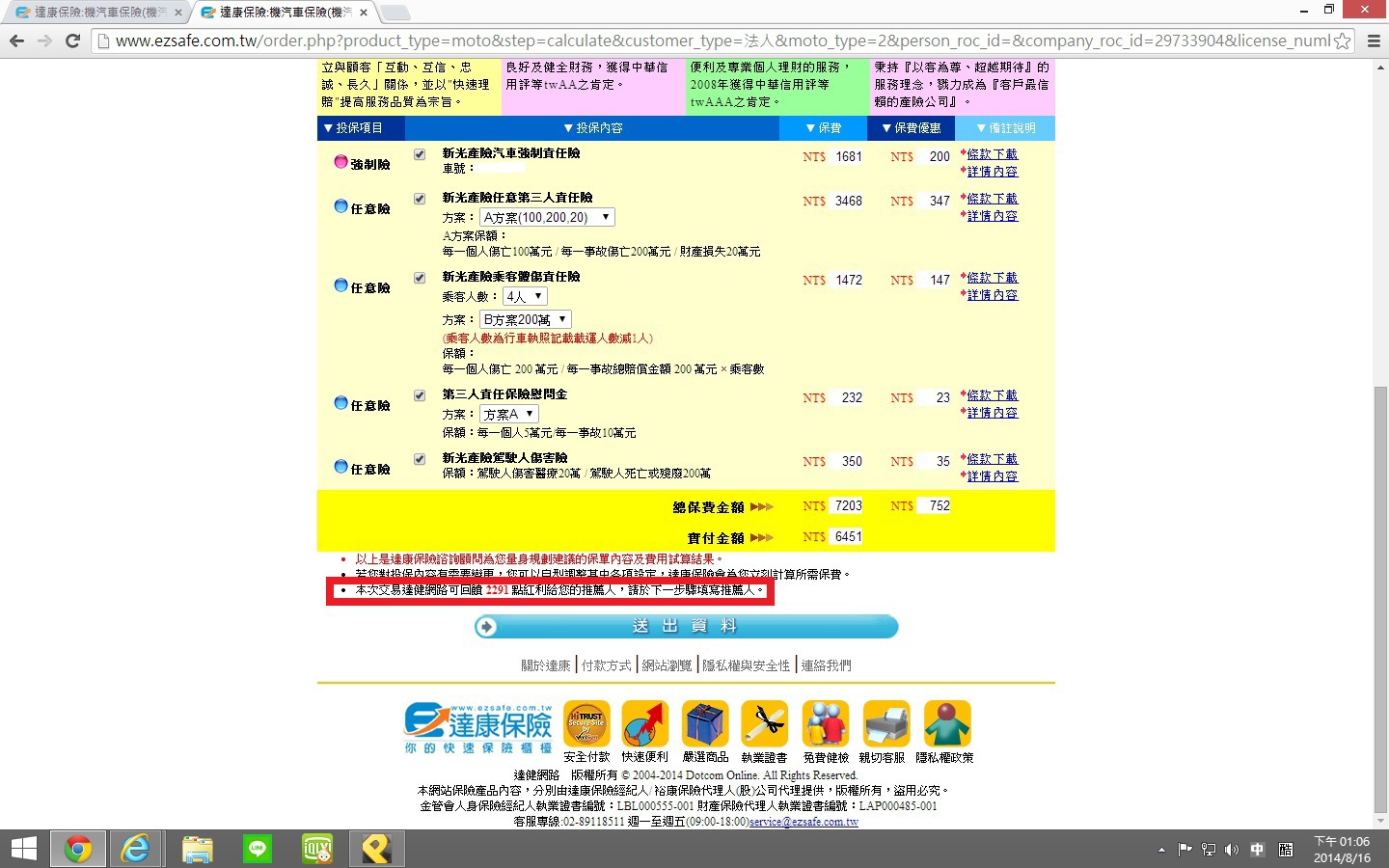Close the first browser tab
The height and width of the screenshot is (868, 1389).
click(177, 13)
